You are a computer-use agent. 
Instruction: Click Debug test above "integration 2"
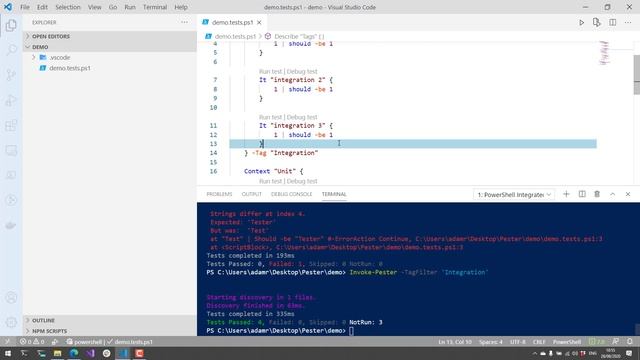tap(302, 71)
